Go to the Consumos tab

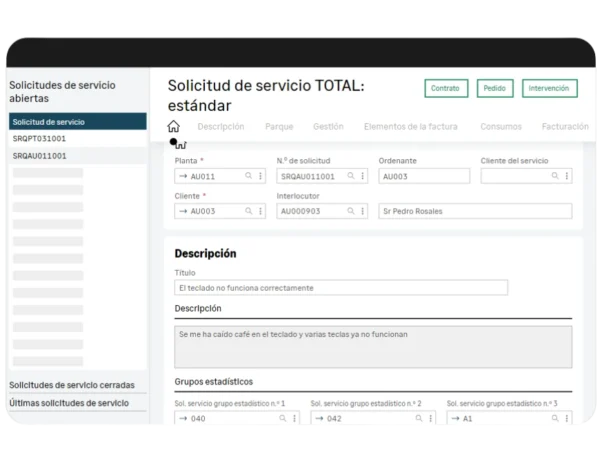point(500,127)
